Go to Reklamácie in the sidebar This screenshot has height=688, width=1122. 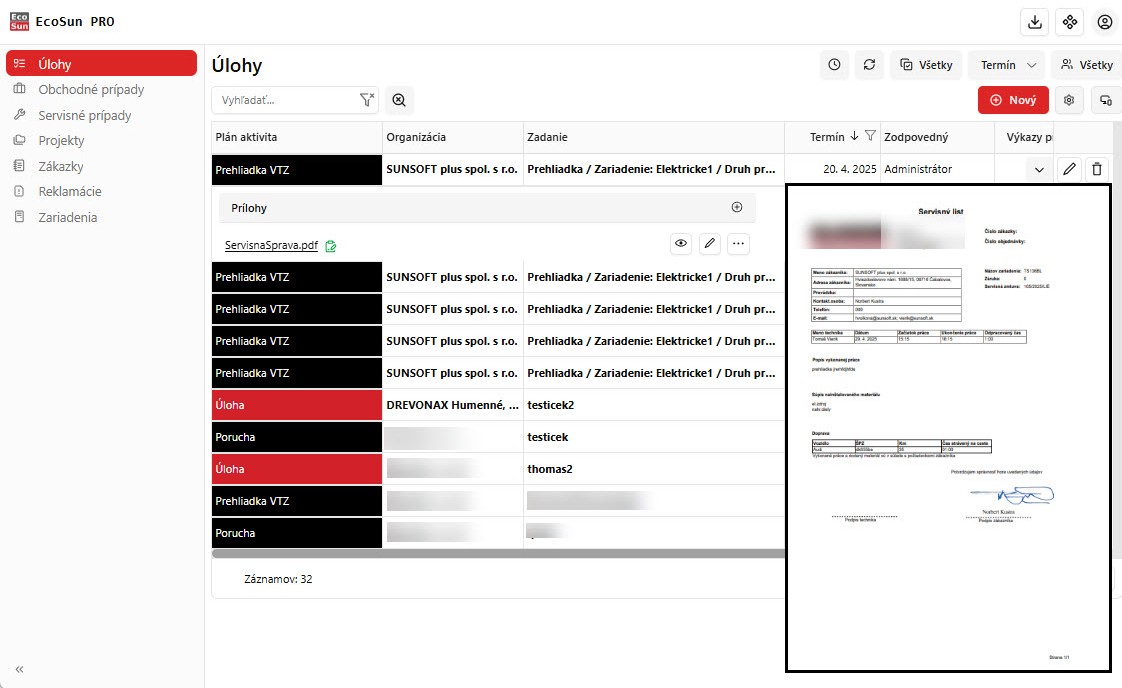coord(69,191)
